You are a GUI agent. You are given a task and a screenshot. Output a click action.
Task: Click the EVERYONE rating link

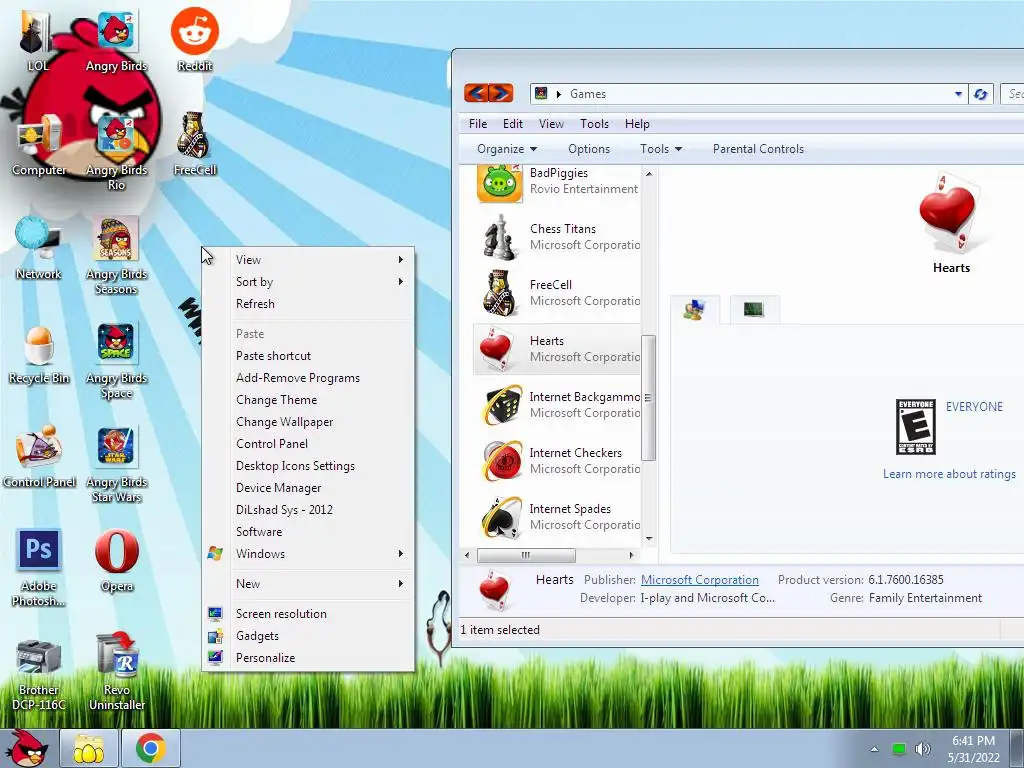pos(974,407)
